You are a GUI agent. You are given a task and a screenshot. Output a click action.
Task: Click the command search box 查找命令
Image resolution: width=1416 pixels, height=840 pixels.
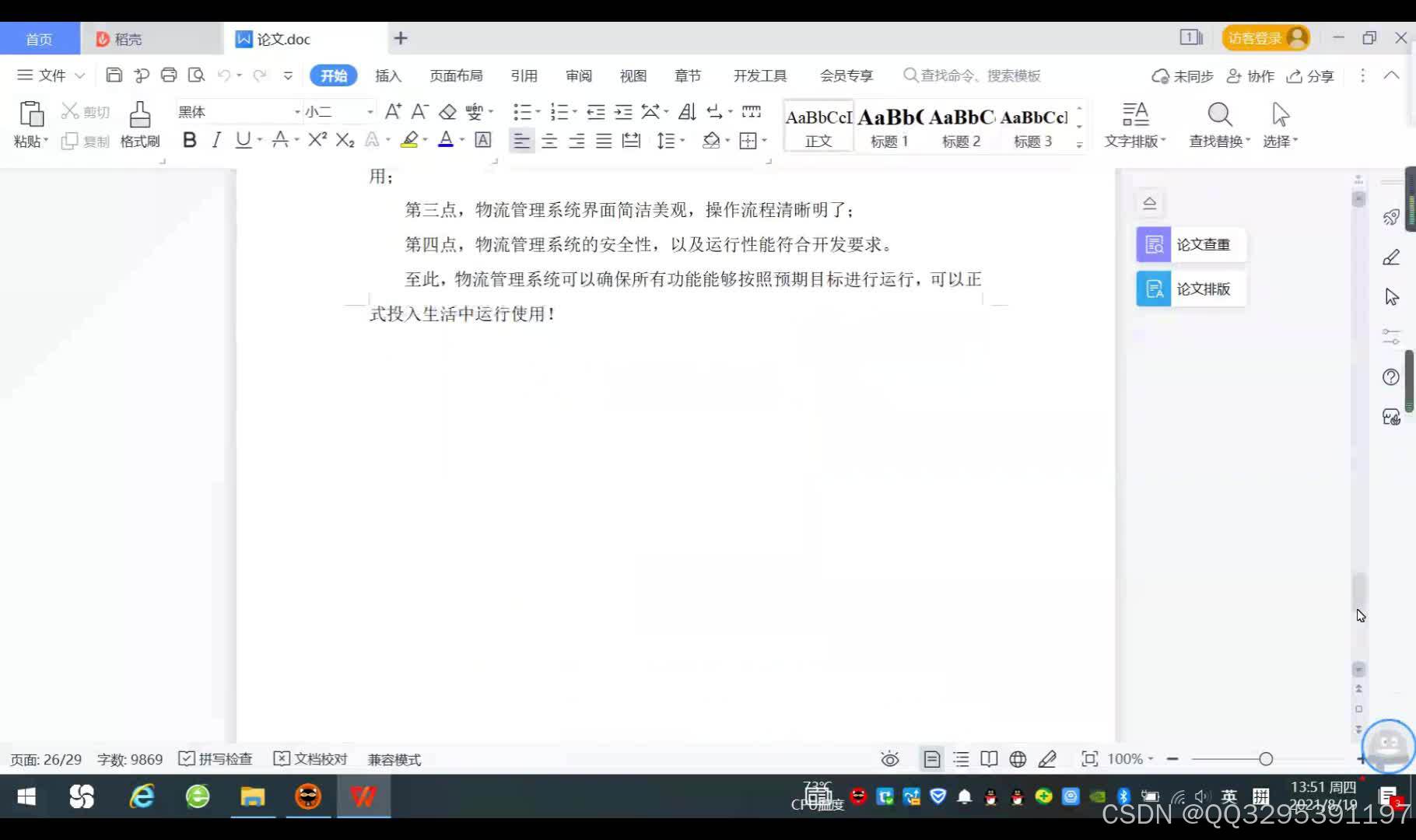click(973, 75)
